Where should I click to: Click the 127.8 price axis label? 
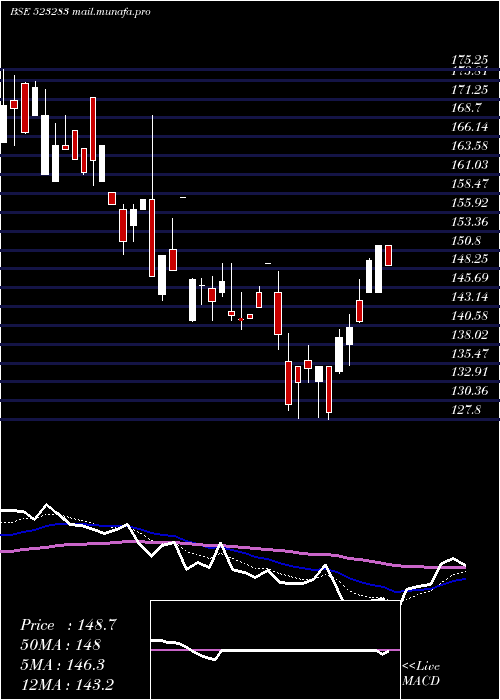coord(466,410)
